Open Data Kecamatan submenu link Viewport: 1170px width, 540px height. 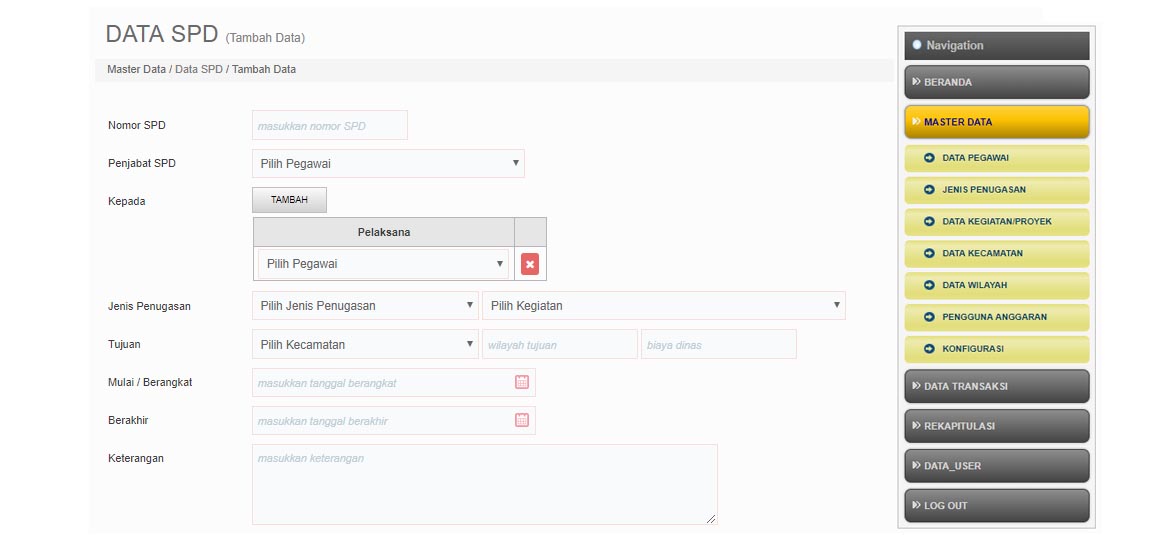click(997, 254)
